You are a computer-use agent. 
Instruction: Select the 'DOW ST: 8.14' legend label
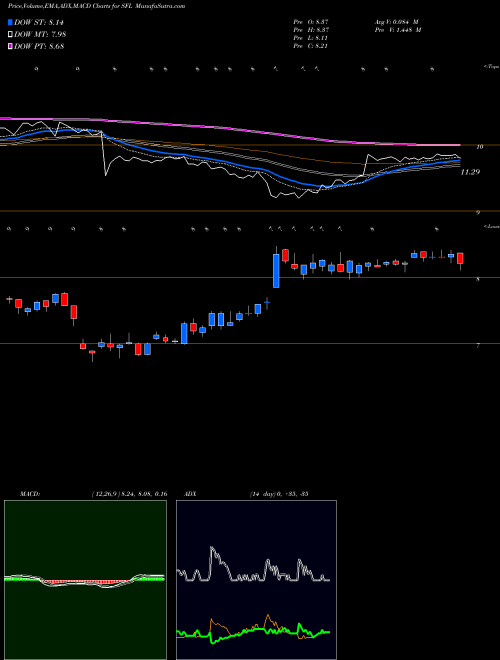coord(39,22)
